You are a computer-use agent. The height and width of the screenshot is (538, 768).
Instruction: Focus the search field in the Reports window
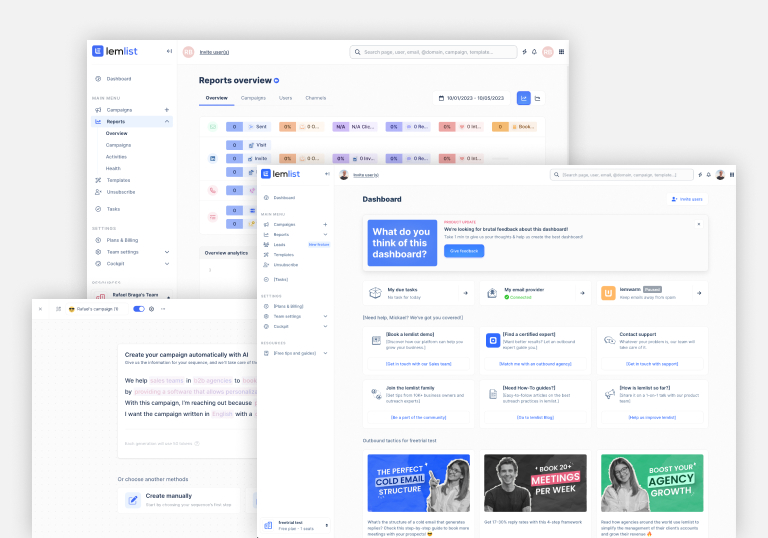pos(433,52)
